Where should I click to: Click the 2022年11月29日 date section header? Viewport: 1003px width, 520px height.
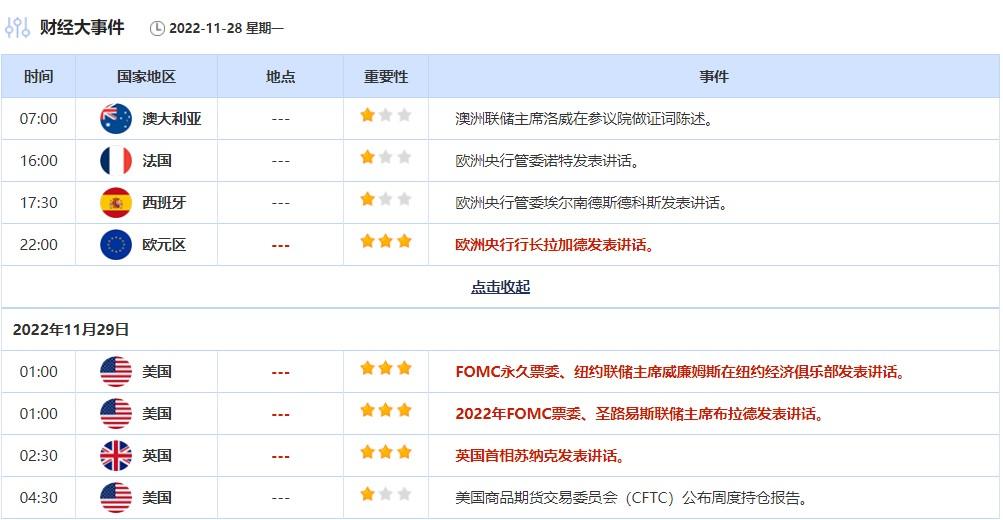click(71, 330)
